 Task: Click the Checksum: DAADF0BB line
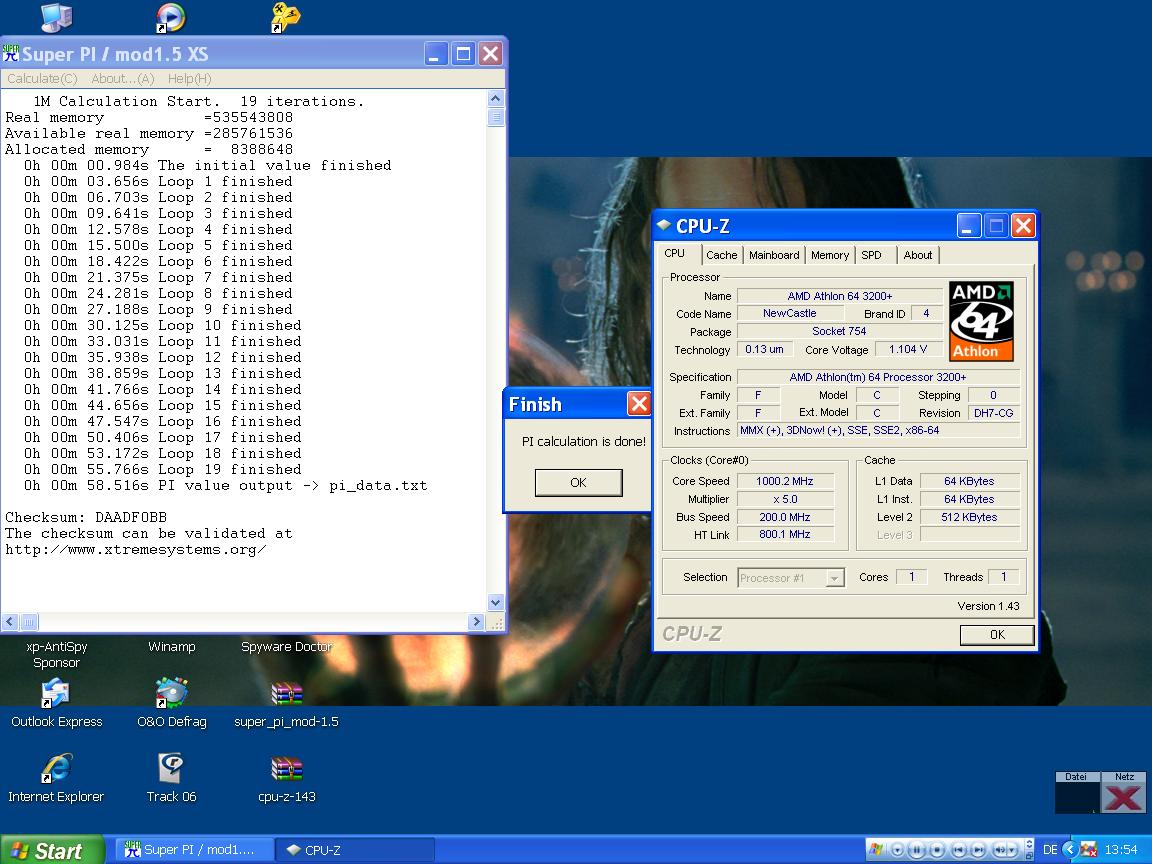[86, 517]
